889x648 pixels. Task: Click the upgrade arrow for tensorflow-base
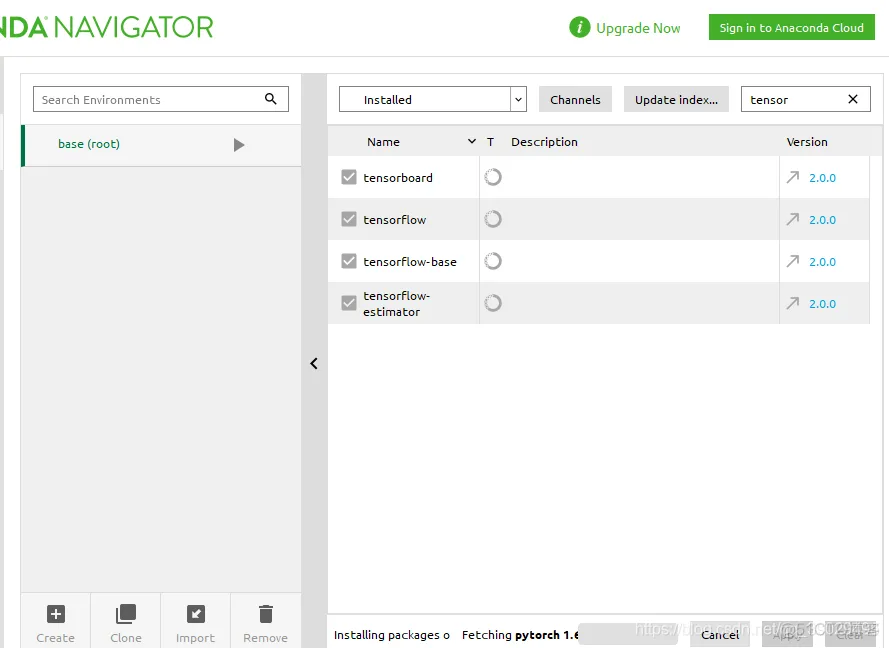point(793,261)
